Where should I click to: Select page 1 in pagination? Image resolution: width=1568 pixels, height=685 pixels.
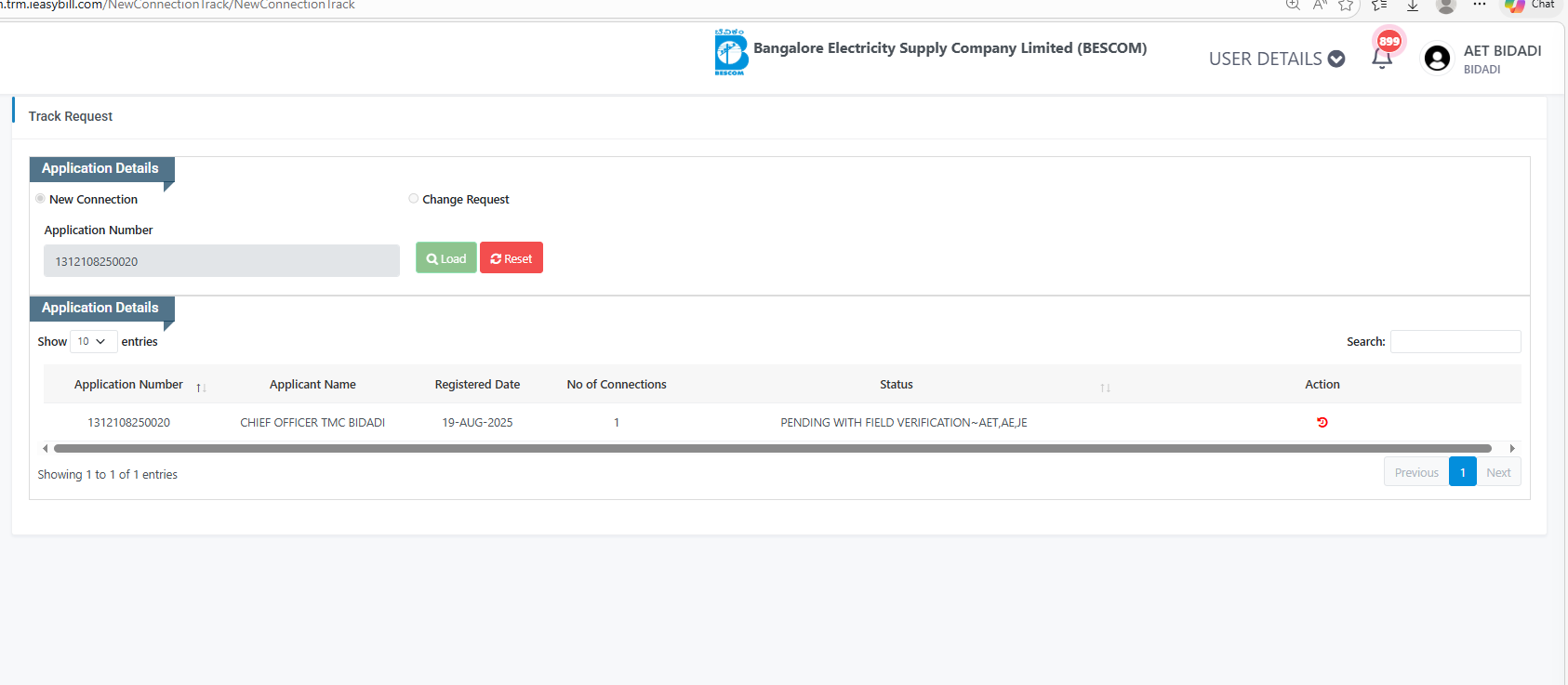(1463, 472)
